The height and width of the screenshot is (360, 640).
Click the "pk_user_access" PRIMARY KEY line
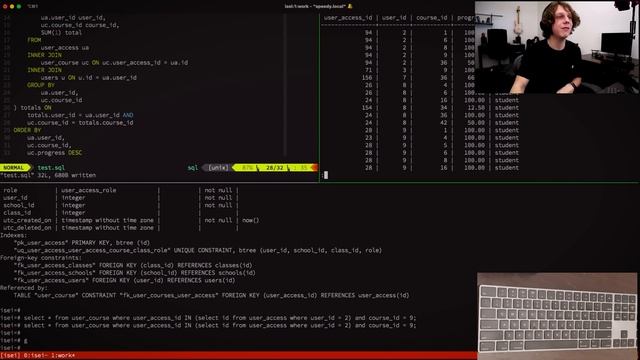coord(82,242)
